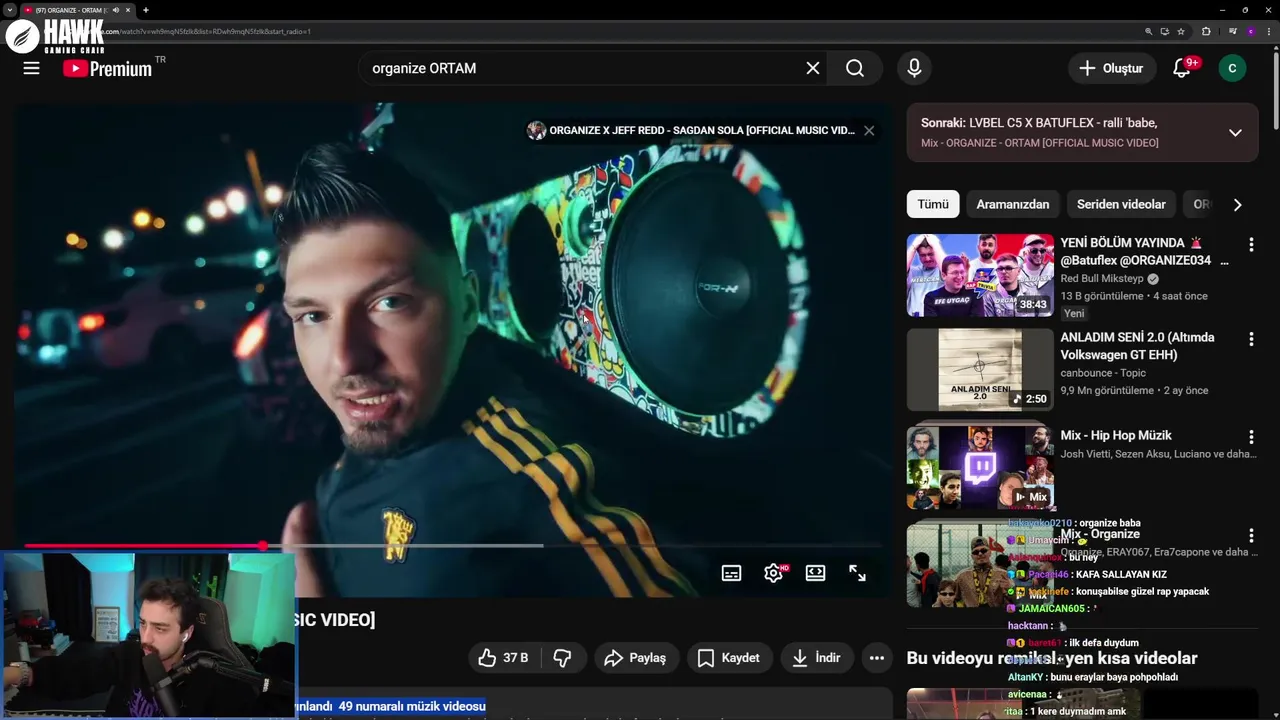1280x720 pixels.
Task: Install the page via address bar screen icon
Action: pos(1164,31)
